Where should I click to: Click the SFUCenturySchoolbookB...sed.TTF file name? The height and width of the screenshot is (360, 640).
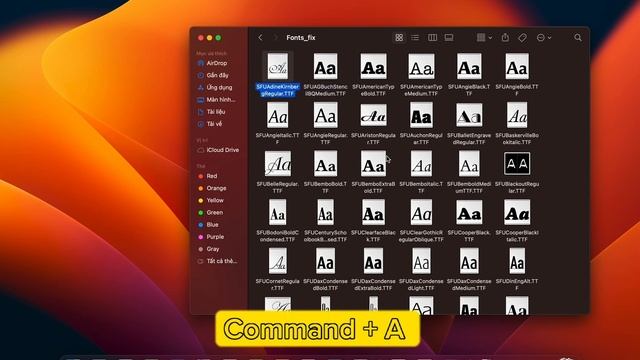tap(325, 236)
